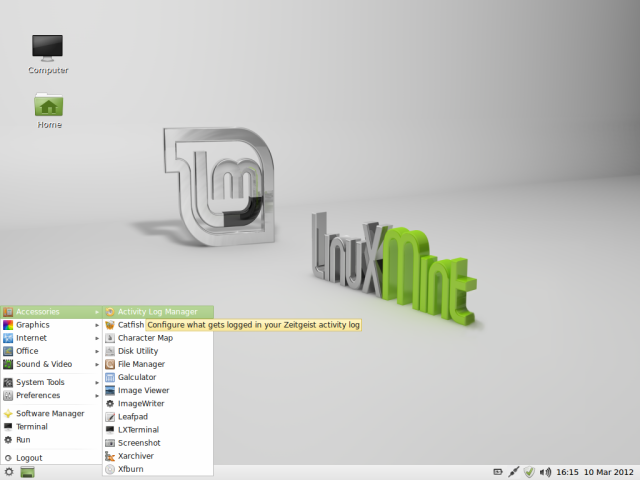
Task: Click the Preferences category icon
Action: tap(8, 396)
